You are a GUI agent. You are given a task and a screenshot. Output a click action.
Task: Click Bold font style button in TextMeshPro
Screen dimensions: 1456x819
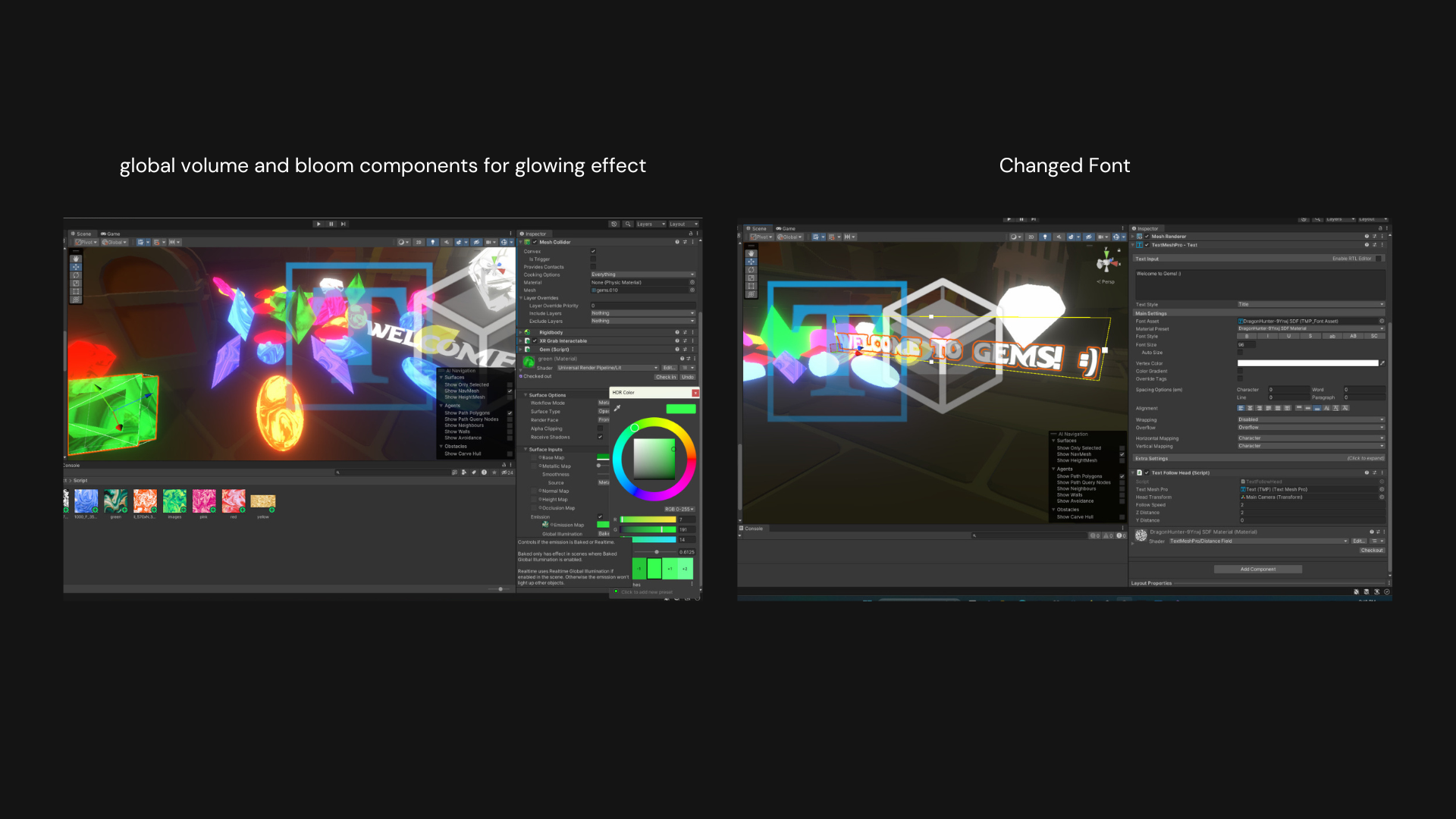pos(1247,337)
